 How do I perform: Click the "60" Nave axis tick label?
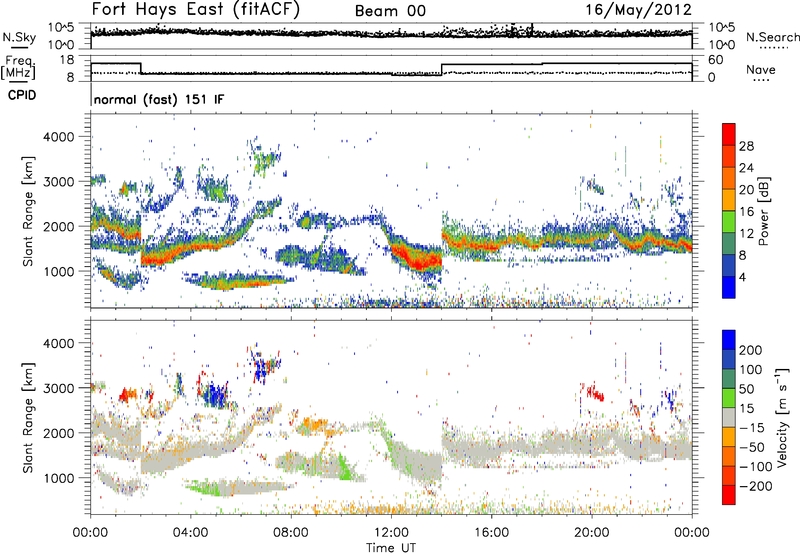[x=716, y=60]
